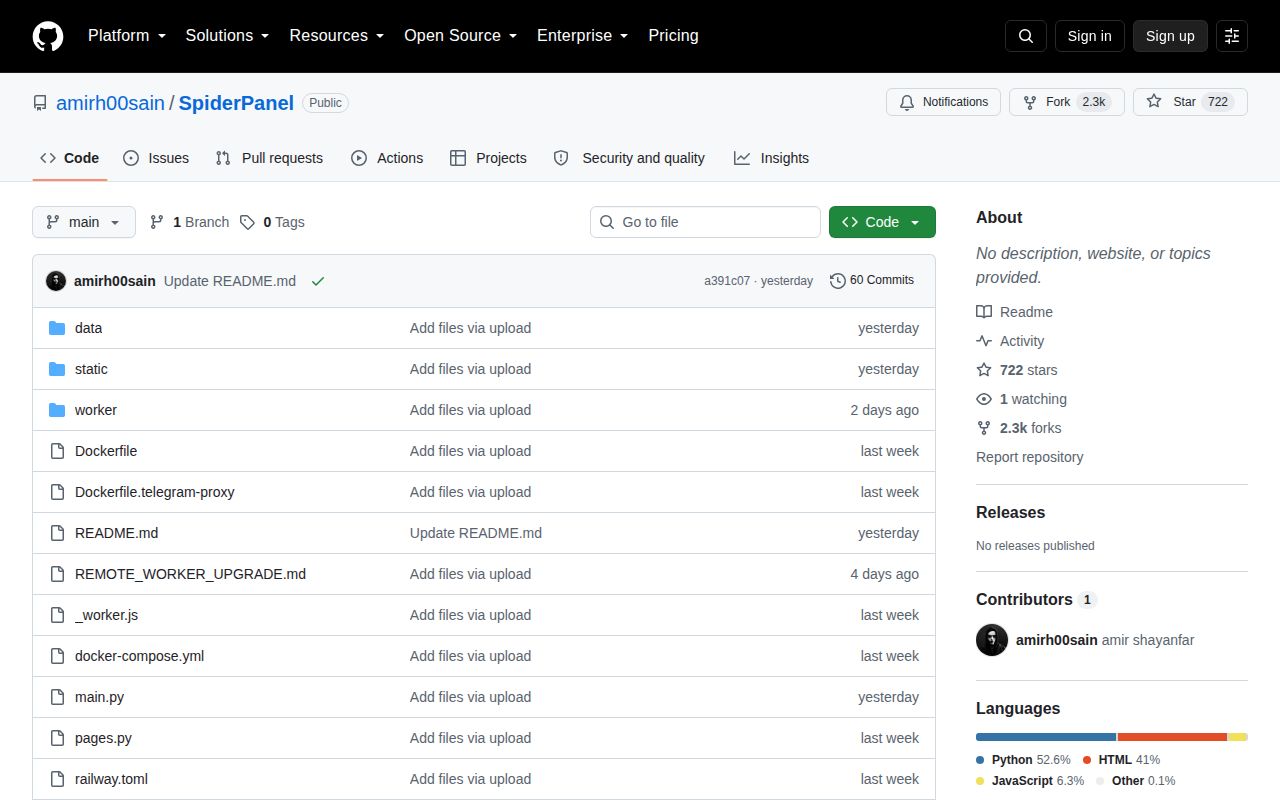
Task: Expand the Enterprise menu
Action: [582, 36]
